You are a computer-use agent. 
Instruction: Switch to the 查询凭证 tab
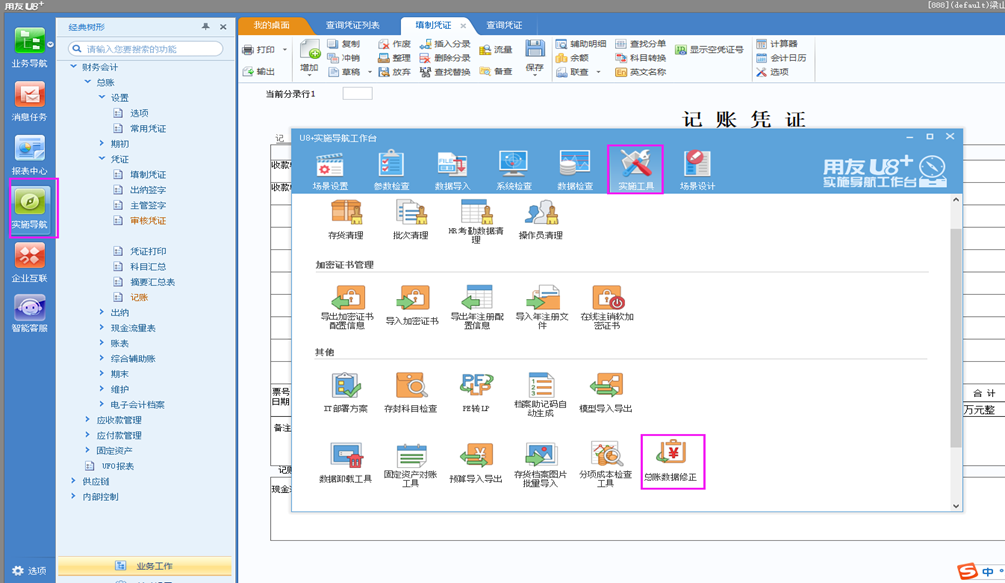(x=504, y=25)
